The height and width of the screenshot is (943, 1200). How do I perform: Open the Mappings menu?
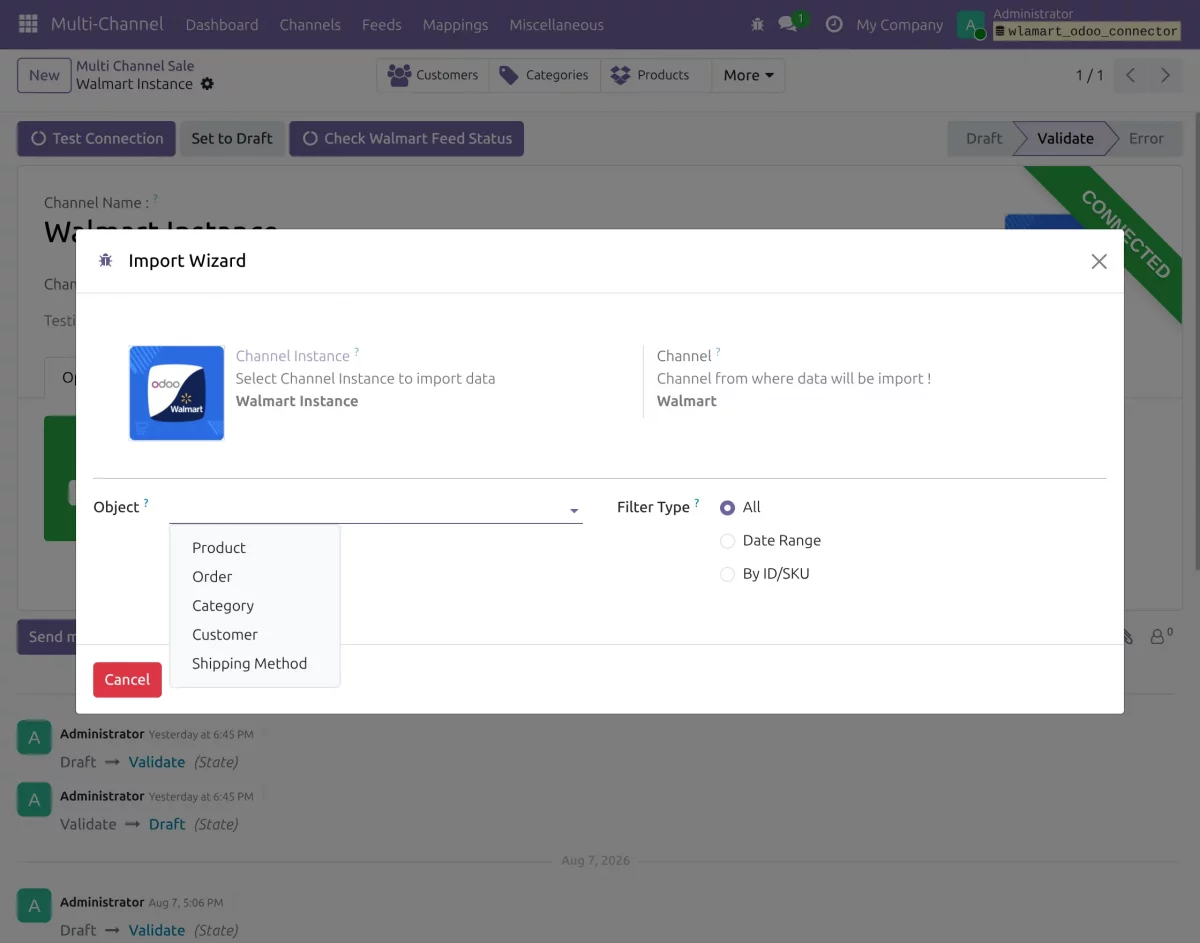(455, 24)
